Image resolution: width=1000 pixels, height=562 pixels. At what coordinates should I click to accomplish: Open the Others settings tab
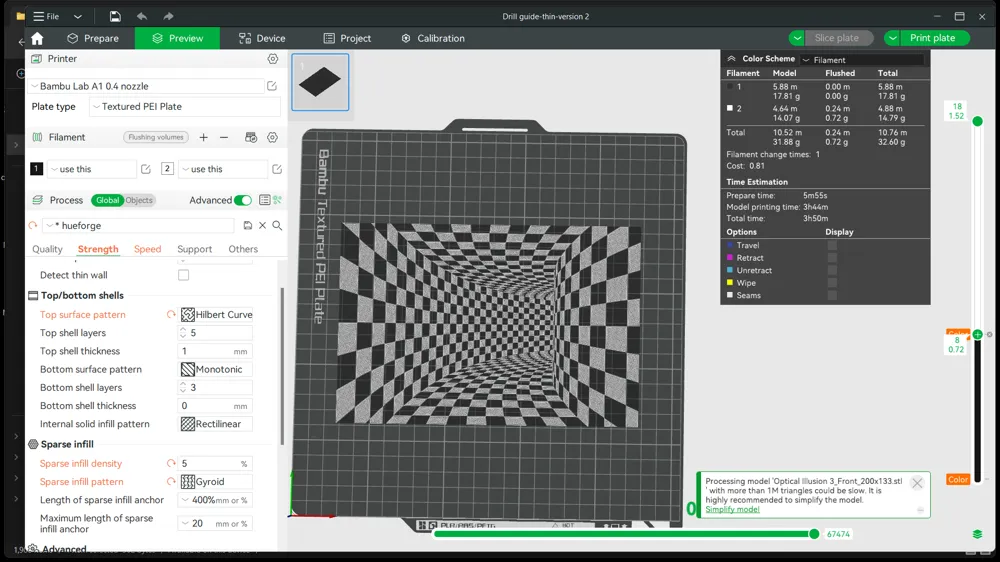click(x=243, y=249)
